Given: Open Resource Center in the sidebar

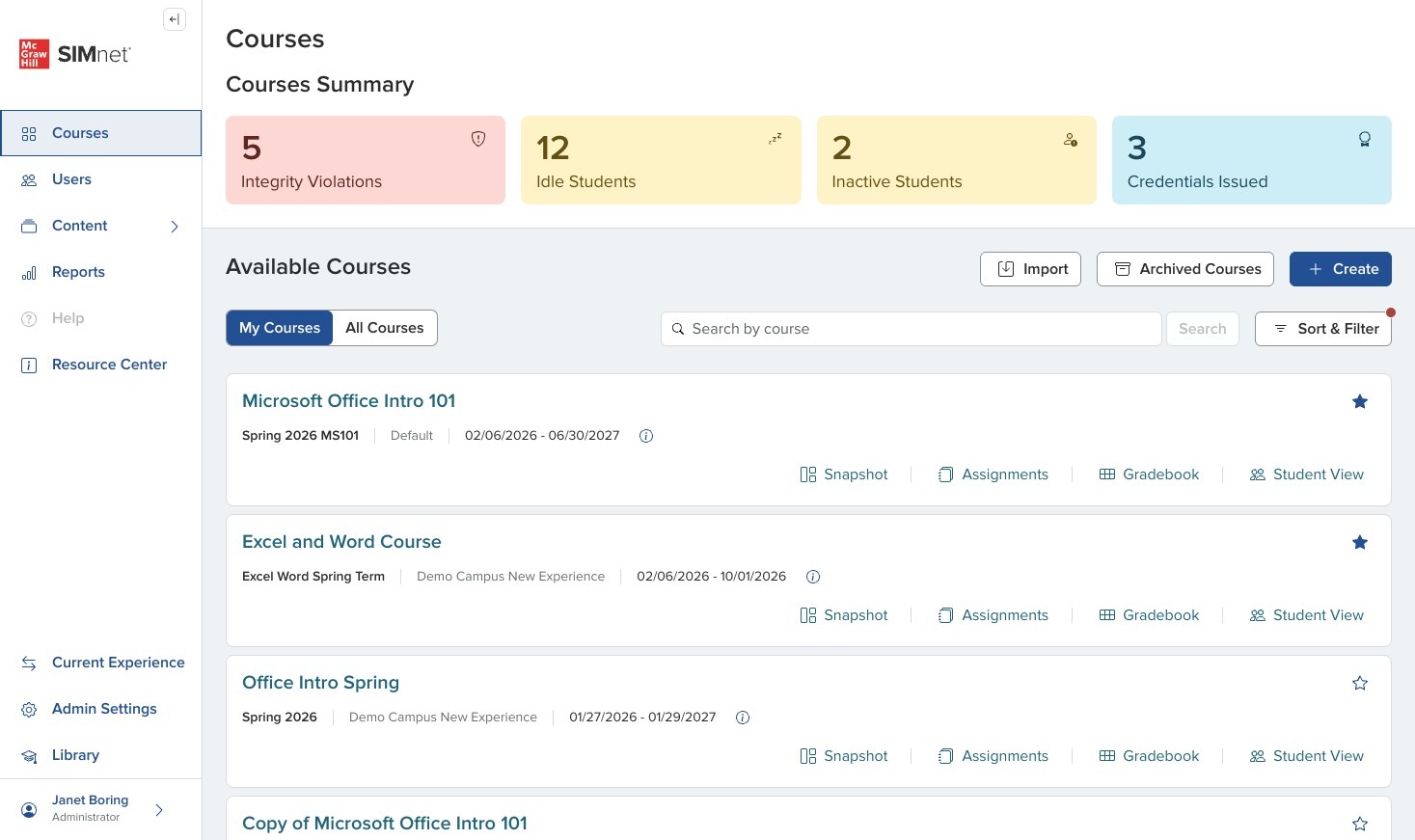Looking at the screenshot, I should click(100, 365).
